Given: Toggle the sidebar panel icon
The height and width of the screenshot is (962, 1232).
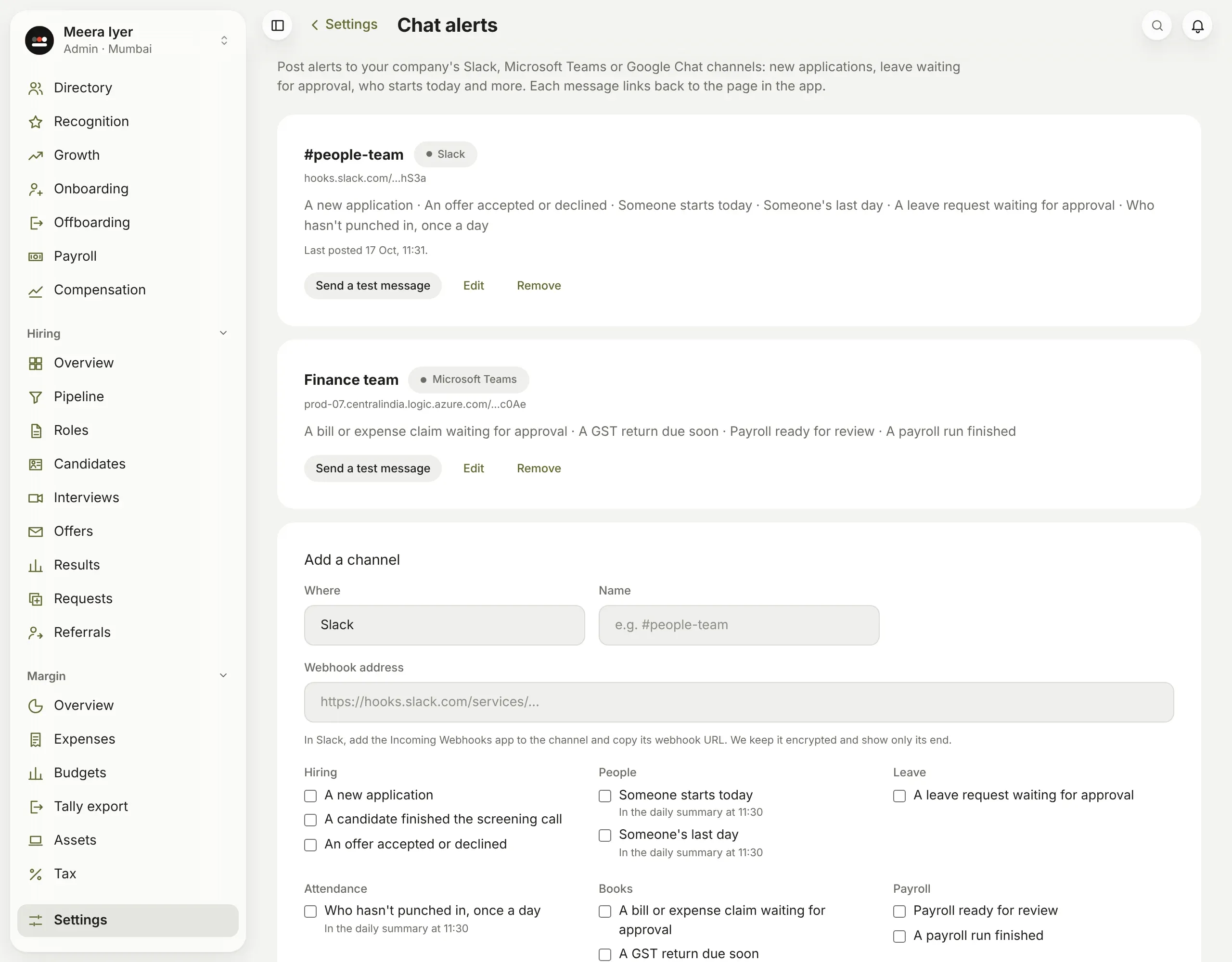Looking at the screenshot, I should click(x=277, y=25).
